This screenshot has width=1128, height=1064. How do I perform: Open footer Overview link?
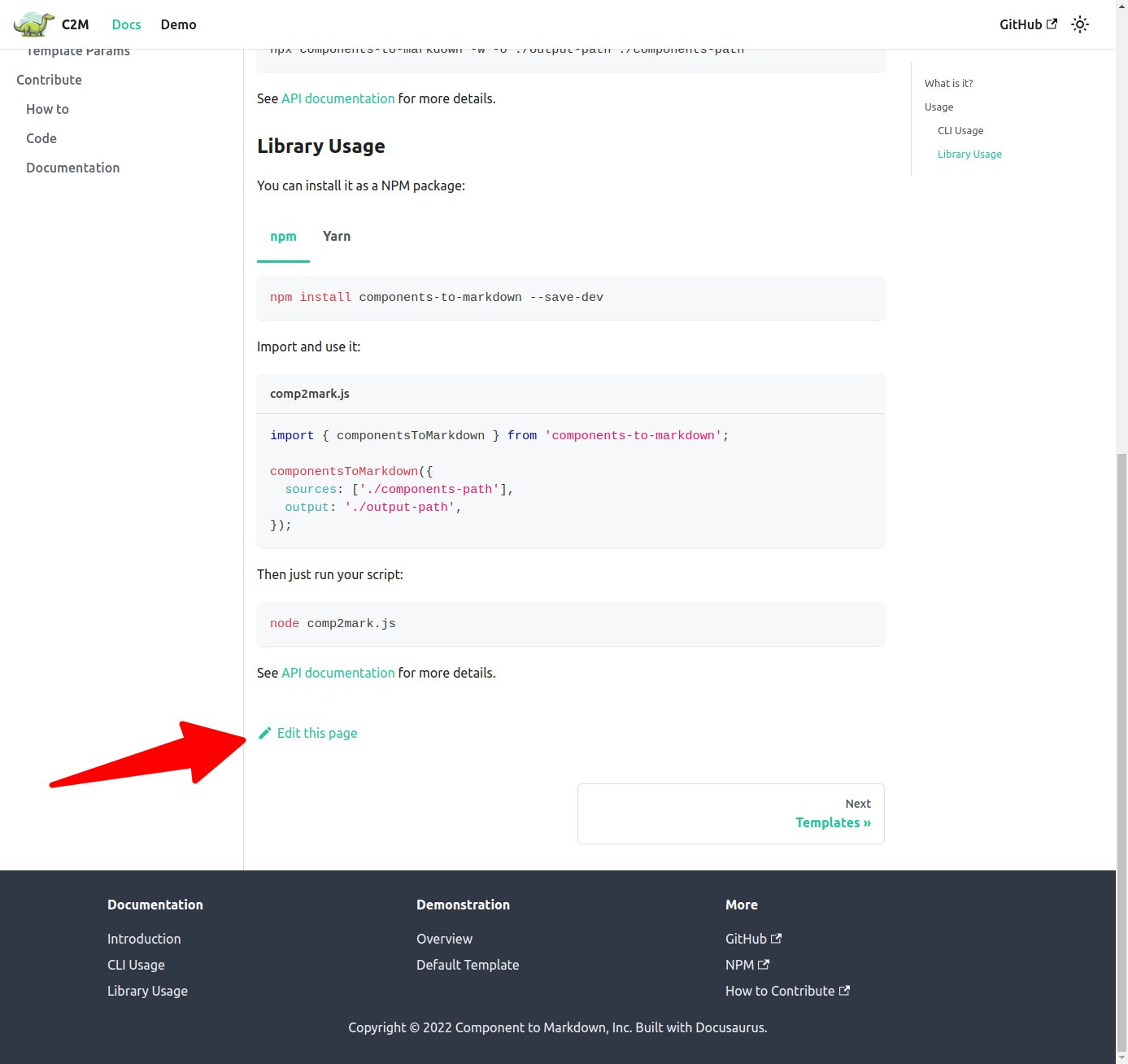[x=444, y=939]
